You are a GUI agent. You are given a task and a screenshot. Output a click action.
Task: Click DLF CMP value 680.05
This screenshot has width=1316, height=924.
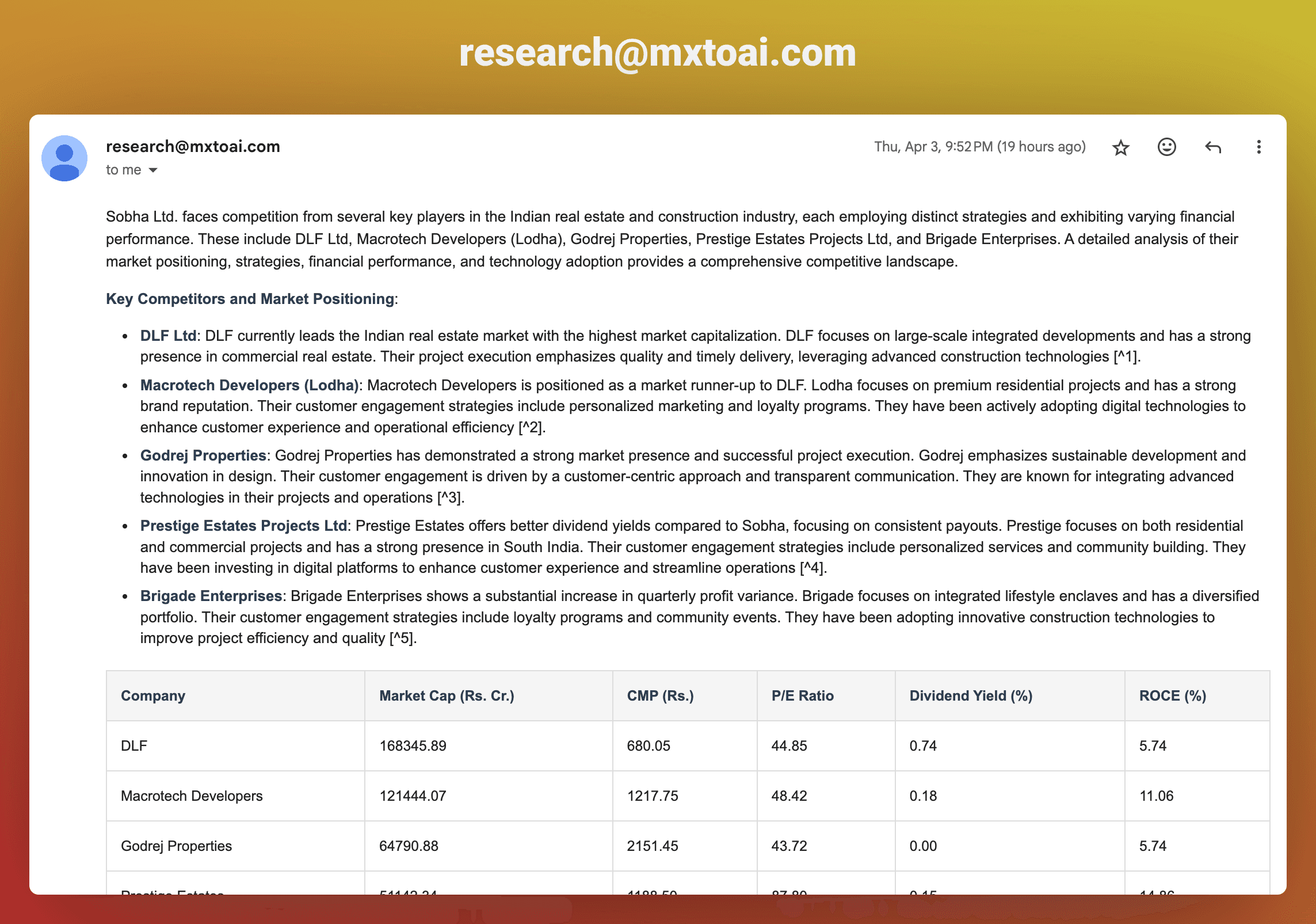click(x=649, y=746)
